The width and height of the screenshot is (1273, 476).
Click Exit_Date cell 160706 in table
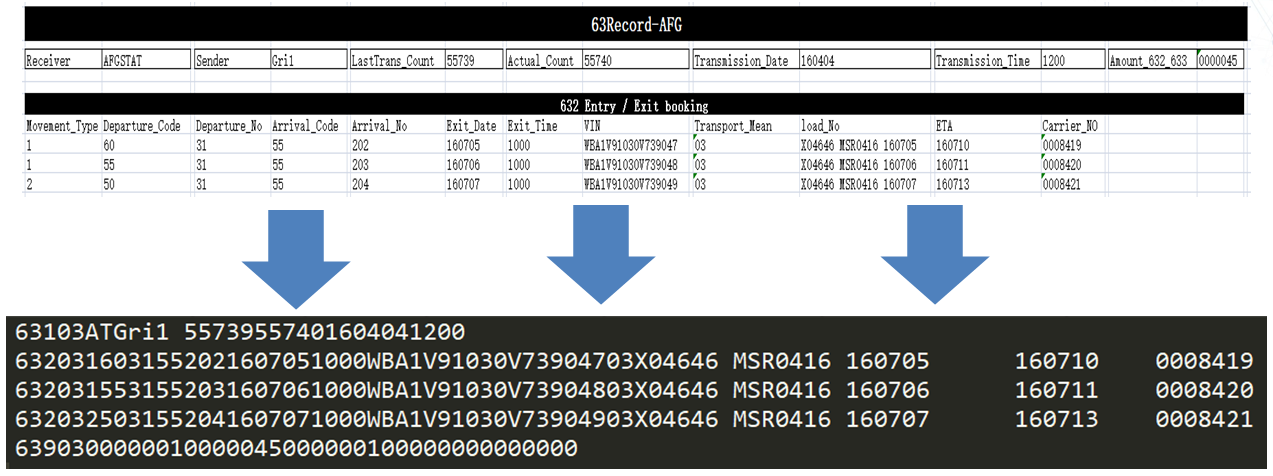[x=474, y=165]
